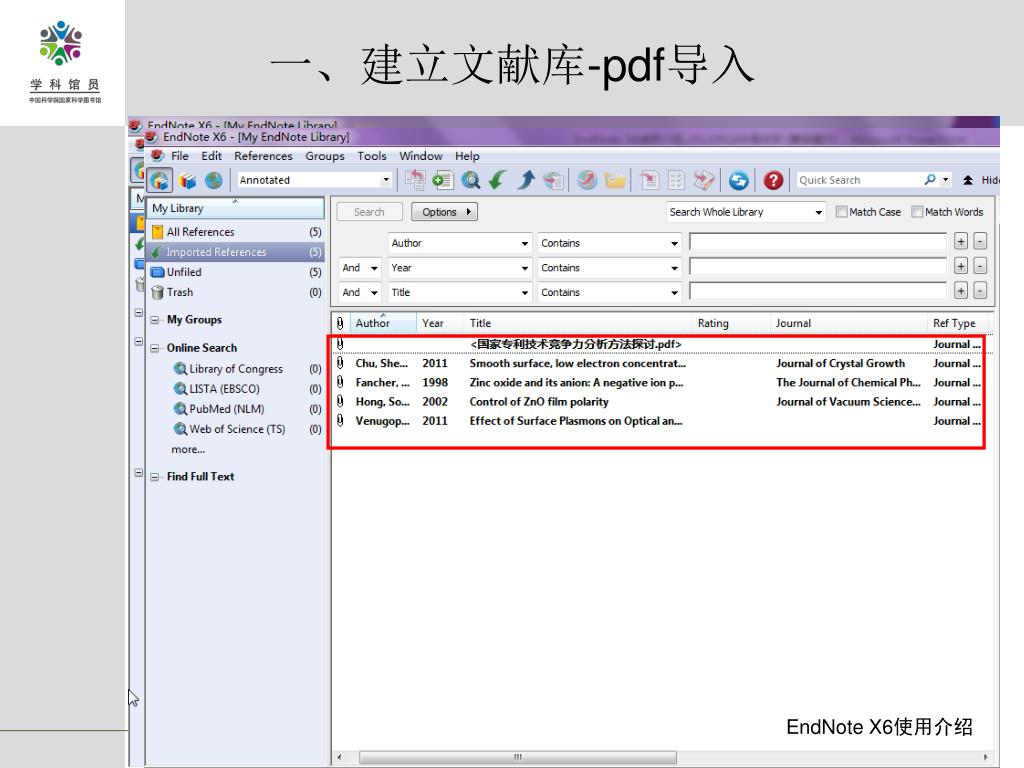Click the Quick Search input field
The width and height of the screenshot is (1024, 768).
pos(859,180)
